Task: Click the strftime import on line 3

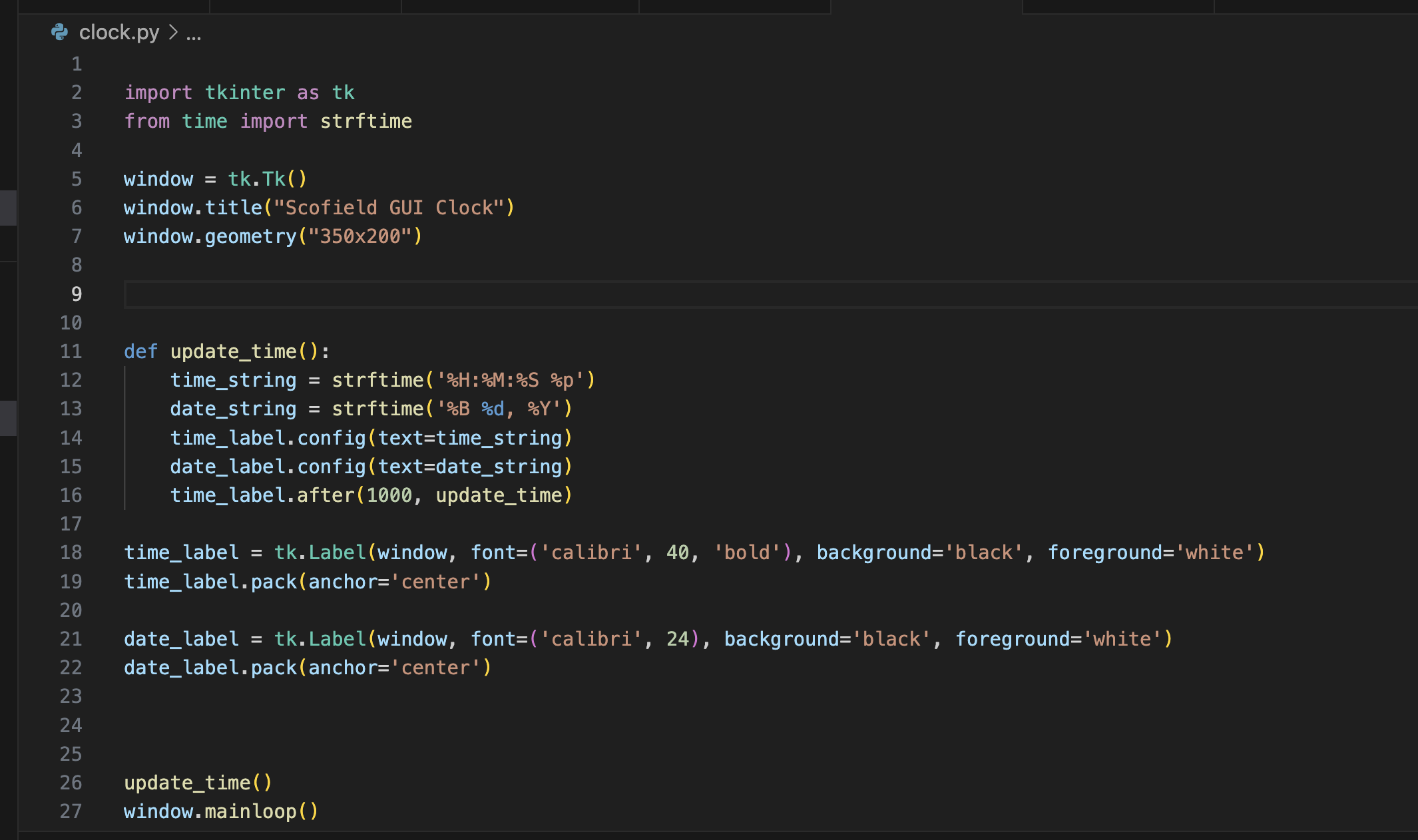Action: tap(366, 121)
